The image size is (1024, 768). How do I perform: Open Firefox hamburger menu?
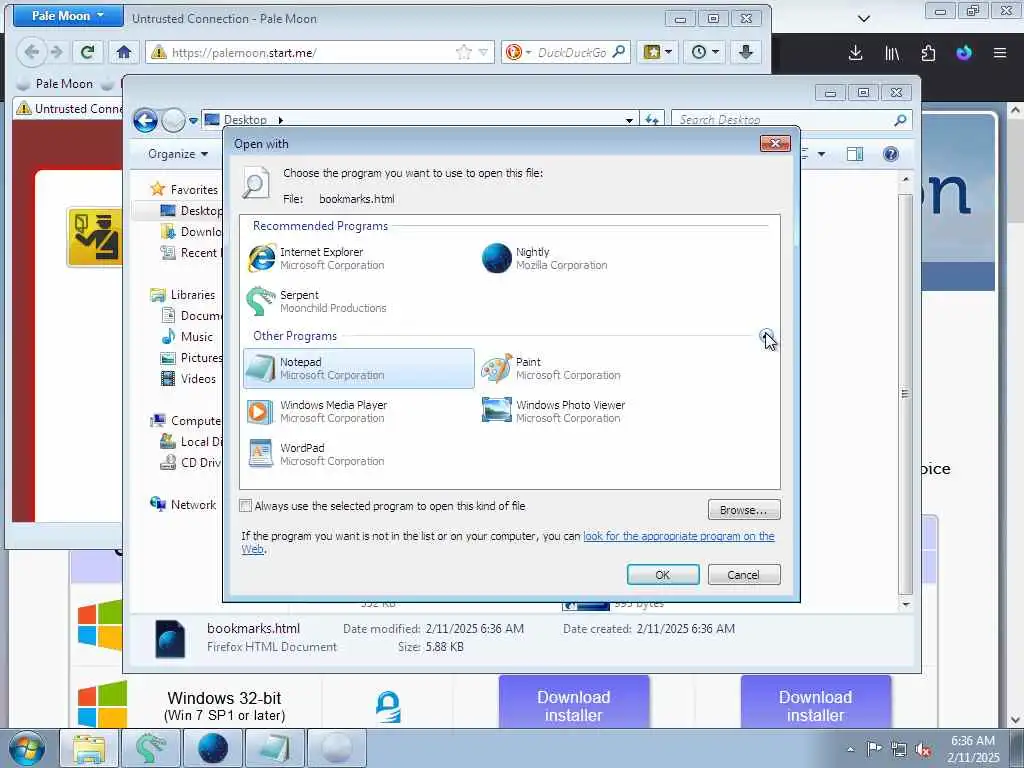1000,54
